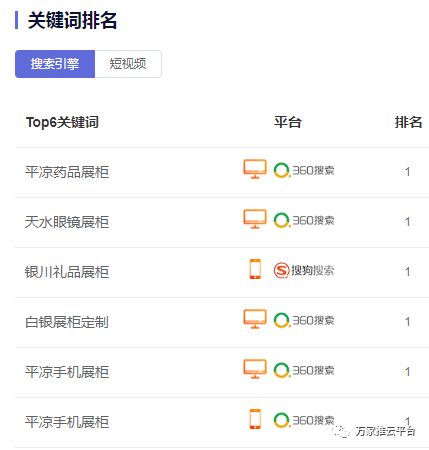
Task: Click mobile phone icon for 银川礼品展柜
Action: [x=255, y=269]
